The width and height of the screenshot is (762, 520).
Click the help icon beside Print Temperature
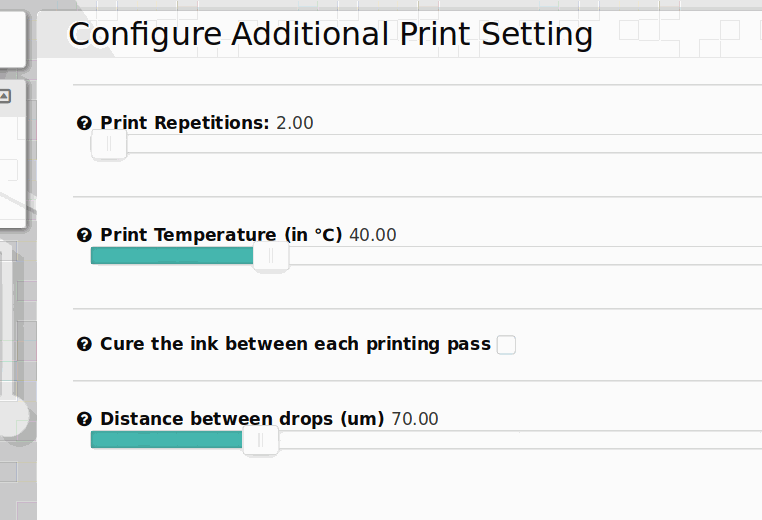click(x=85, y=235)
